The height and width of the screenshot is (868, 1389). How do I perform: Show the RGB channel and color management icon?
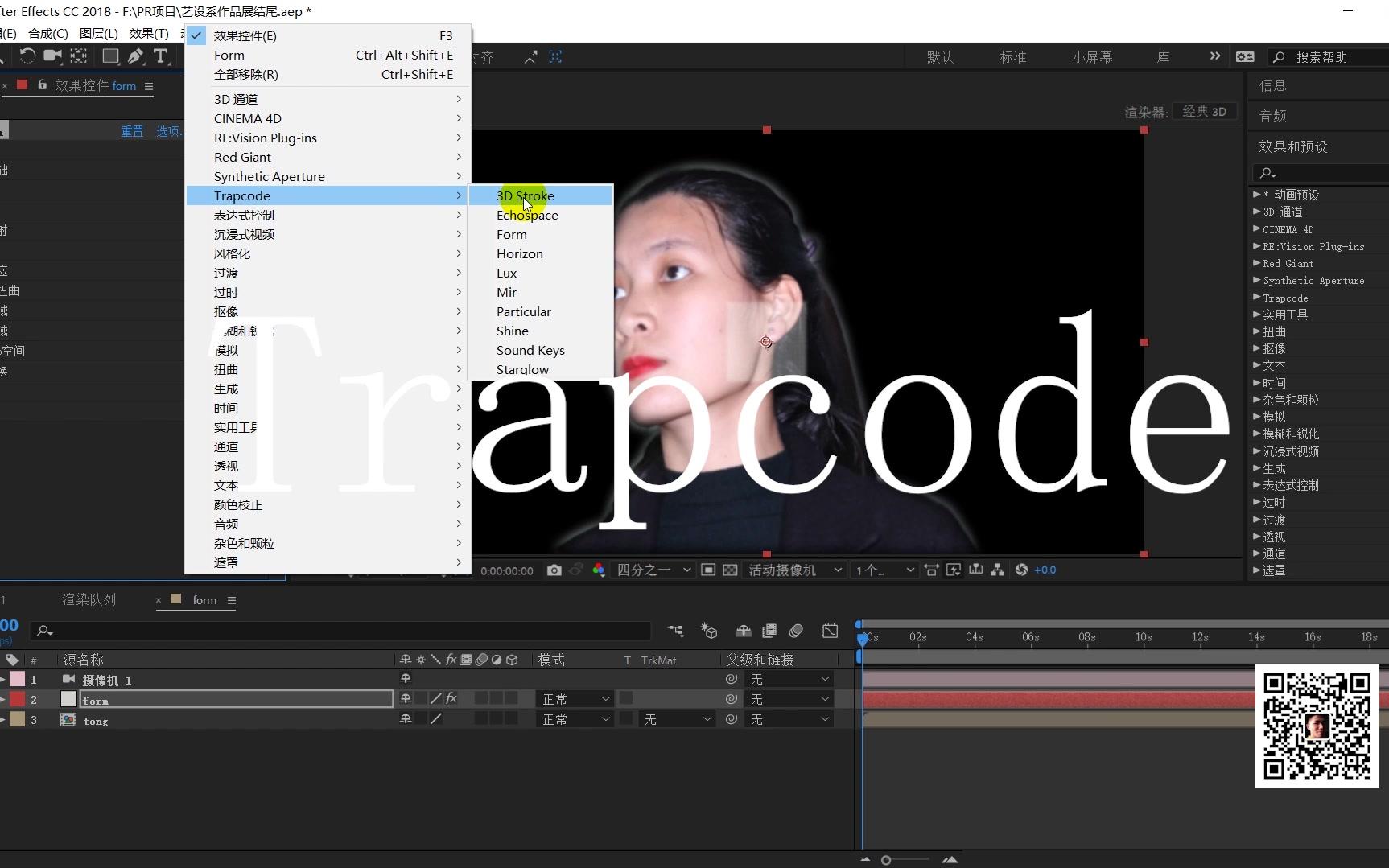(x=598, y=570)
